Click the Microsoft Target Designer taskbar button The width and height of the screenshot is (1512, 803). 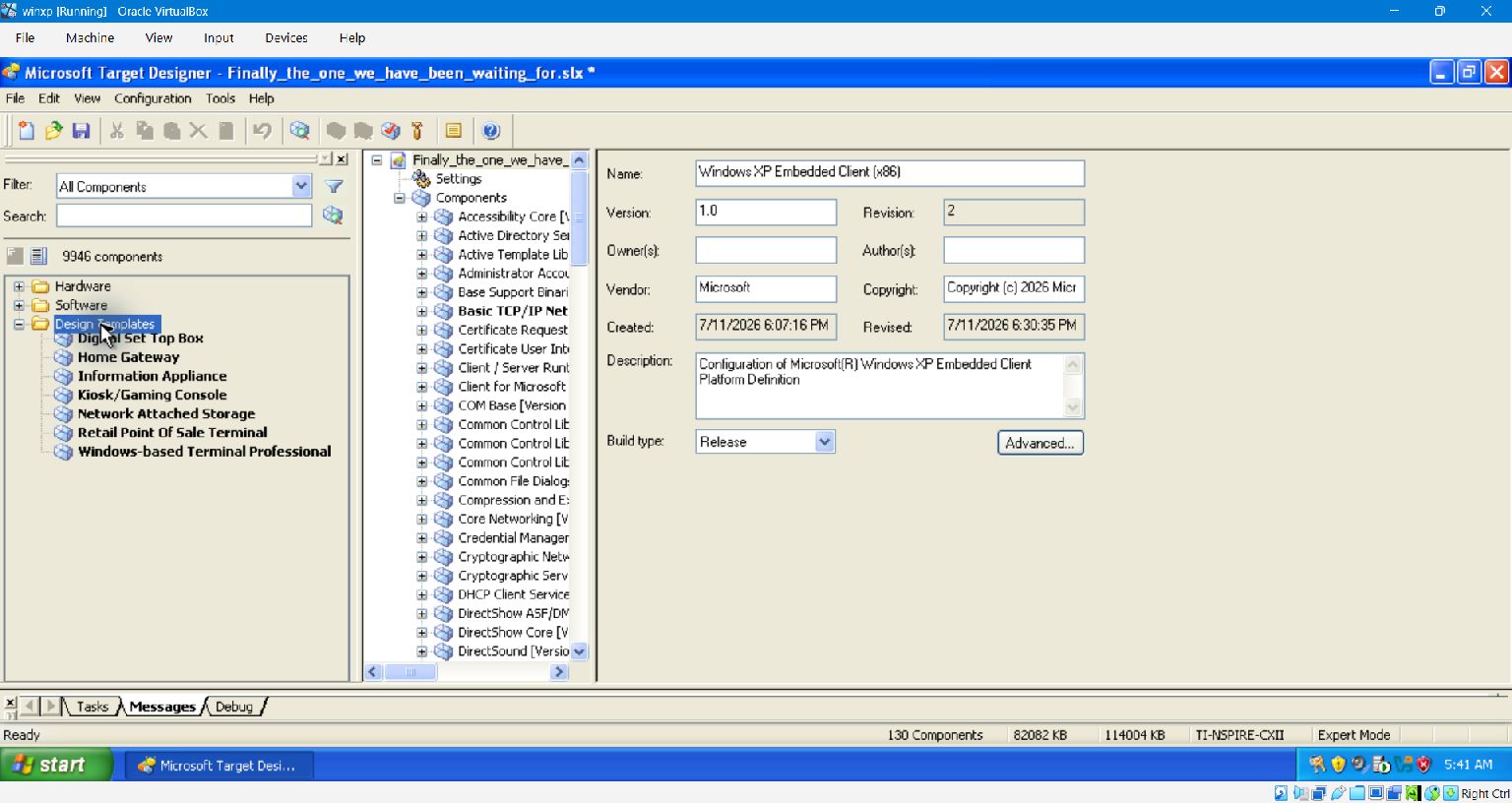(220, 766)
